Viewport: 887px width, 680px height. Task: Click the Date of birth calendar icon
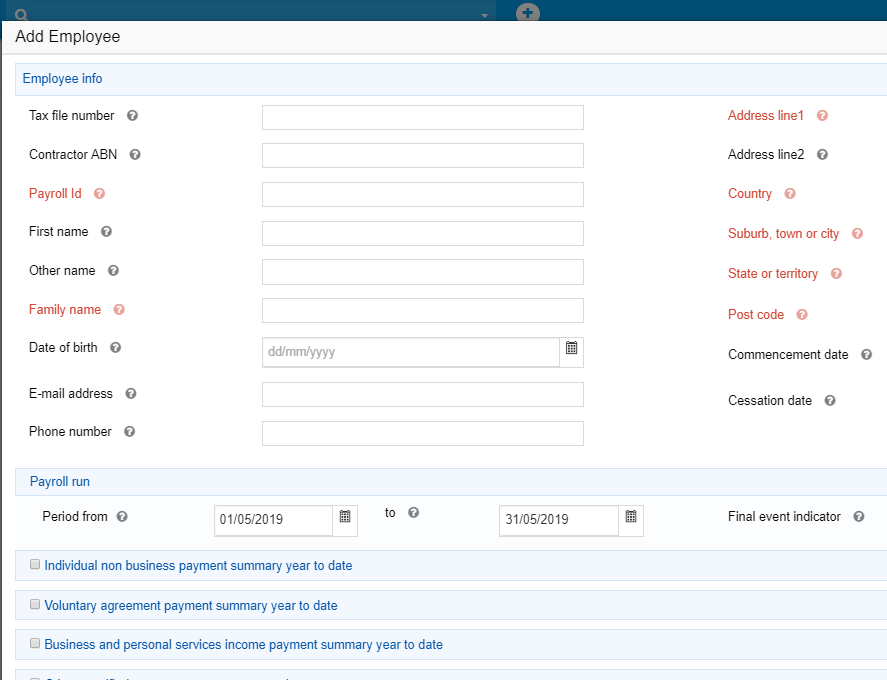[572, 349]
